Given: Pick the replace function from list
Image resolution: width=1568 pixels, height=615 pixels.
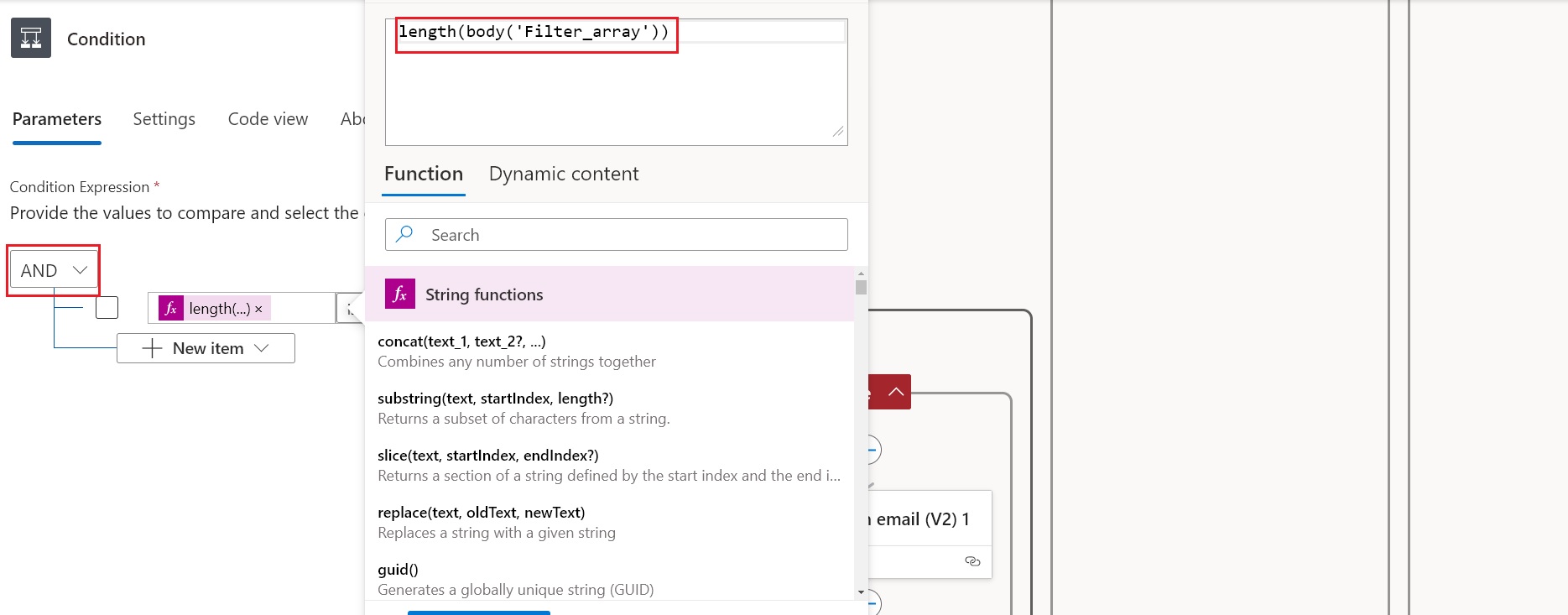Looking at the screenshot, I should click(481, 513).
